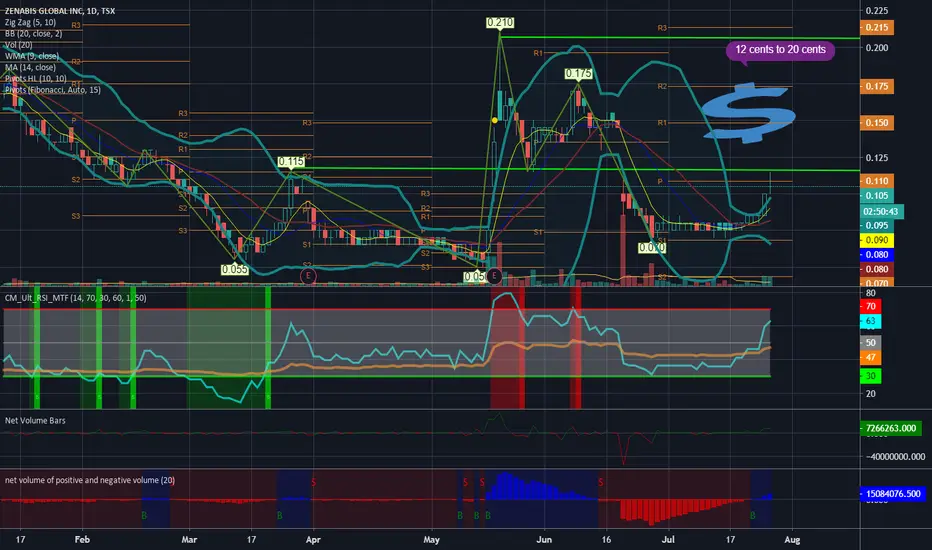Click the Mar date on time axis
Image resolution: width=932 pixels, height=550 pixels.
pos(189,539)
